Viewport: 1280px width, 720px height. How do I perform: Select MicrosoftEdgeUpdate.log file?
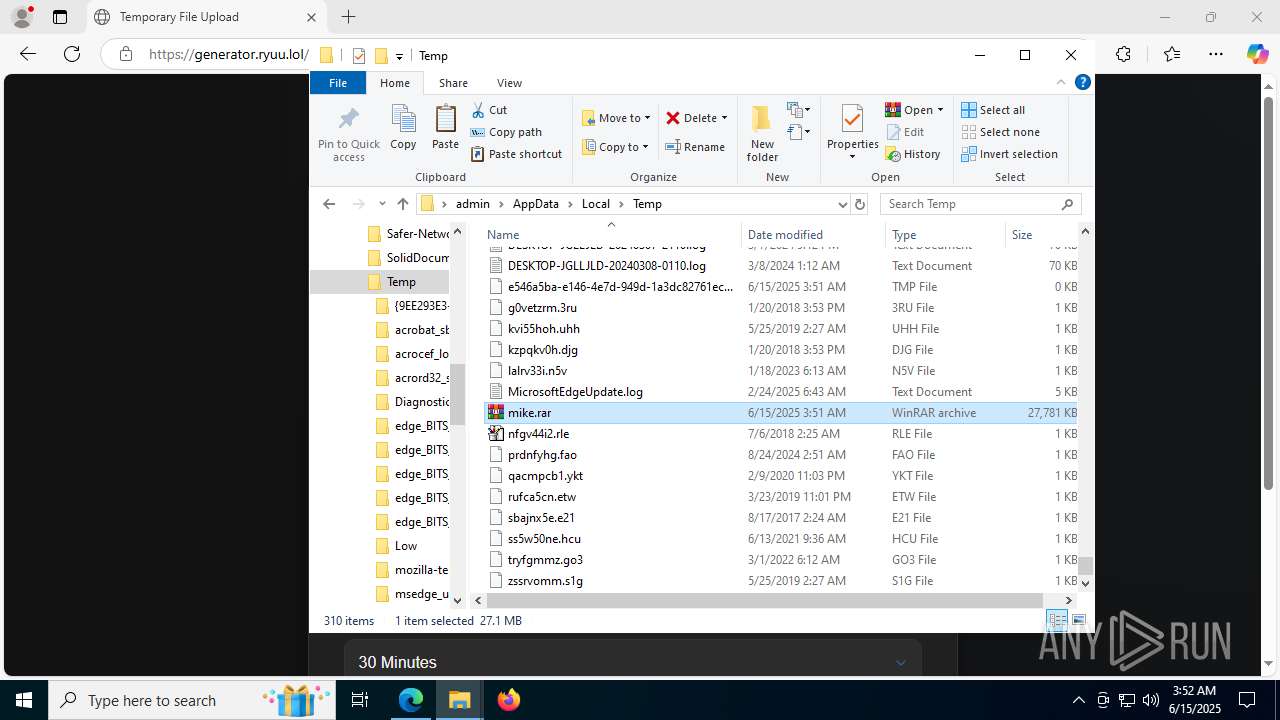tap(782, 392)
